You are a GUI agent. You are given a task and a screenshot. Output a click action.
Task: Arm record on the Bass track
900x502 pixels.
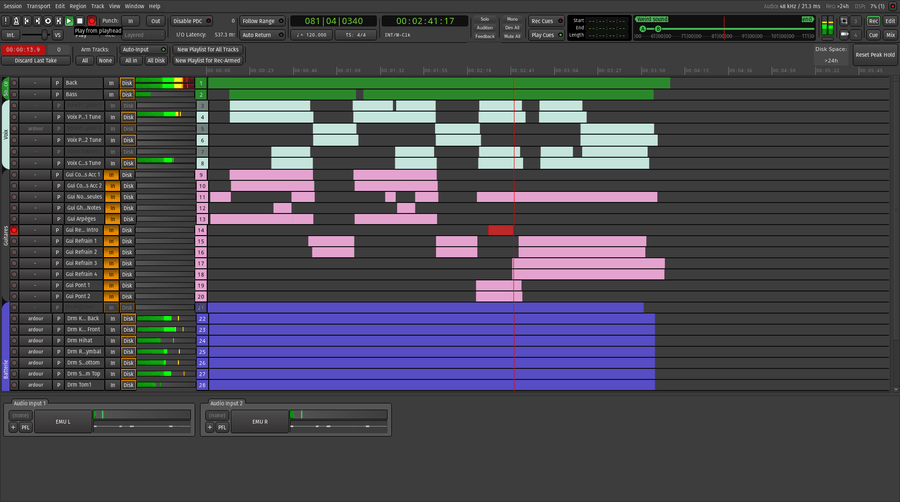pos(14,95)
